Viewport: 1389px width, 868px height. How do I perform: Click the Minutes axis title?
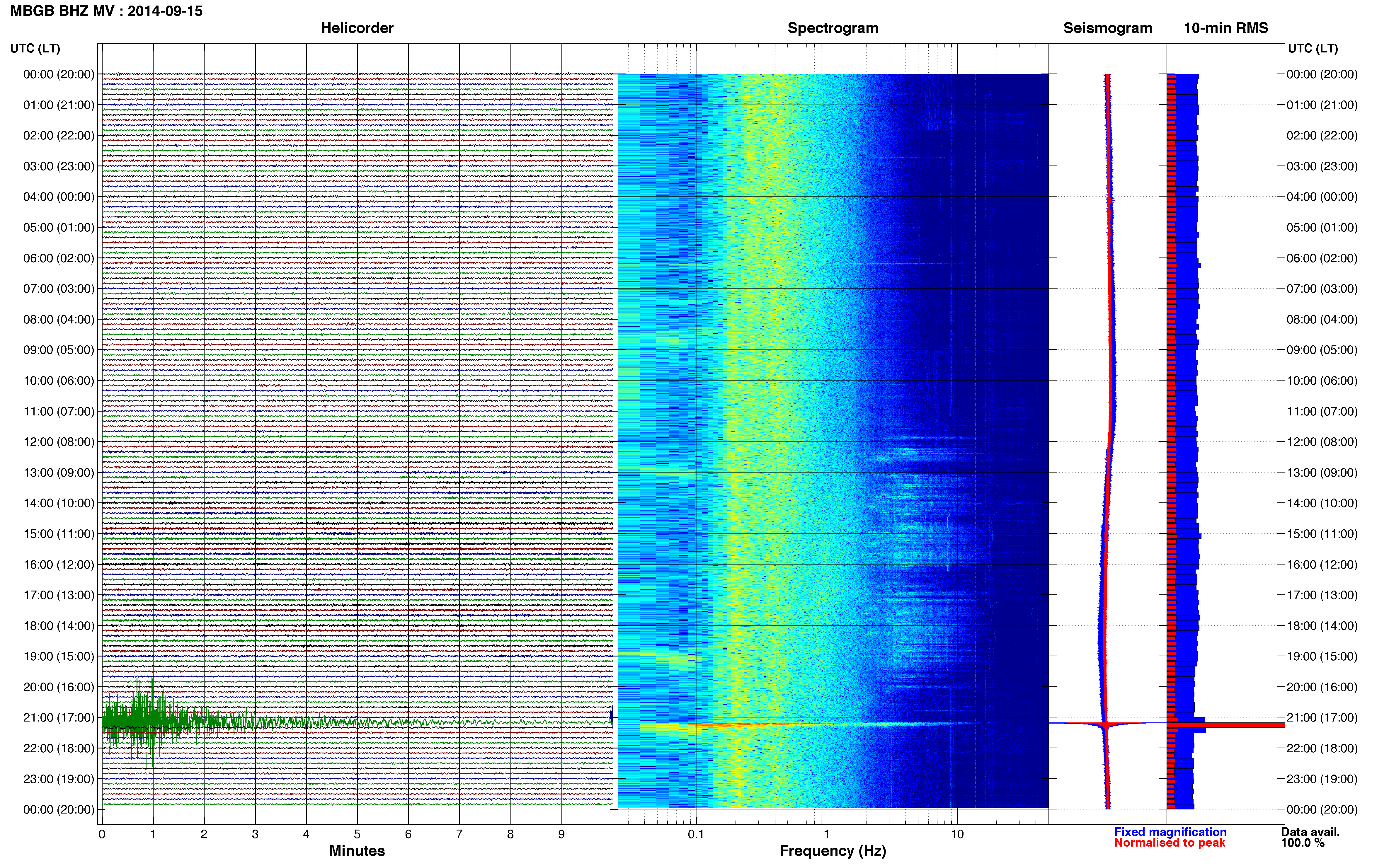(357, 851)
